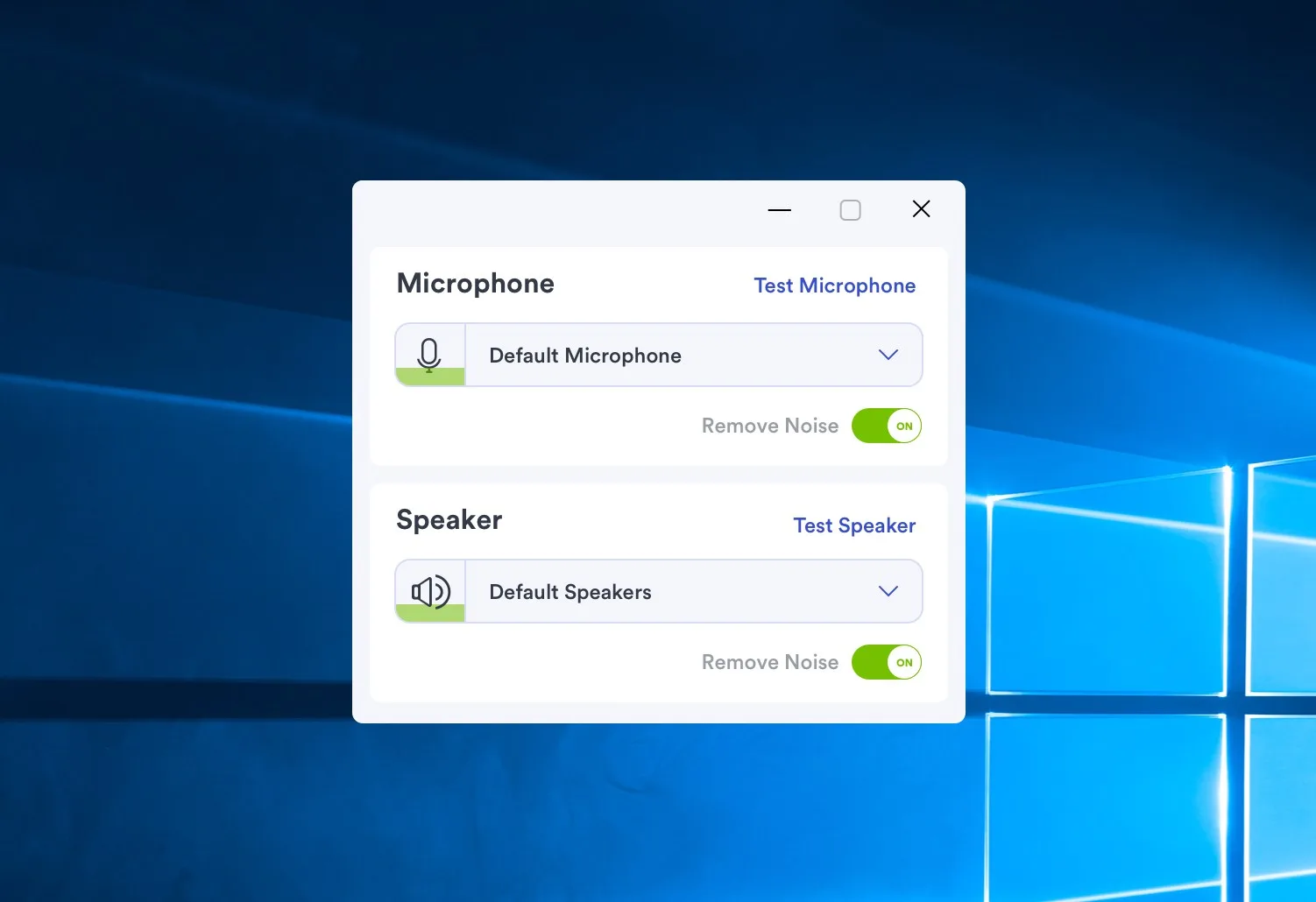Click the Microphone section heading
1316x902 pixels.
click(x=476, y=284)
